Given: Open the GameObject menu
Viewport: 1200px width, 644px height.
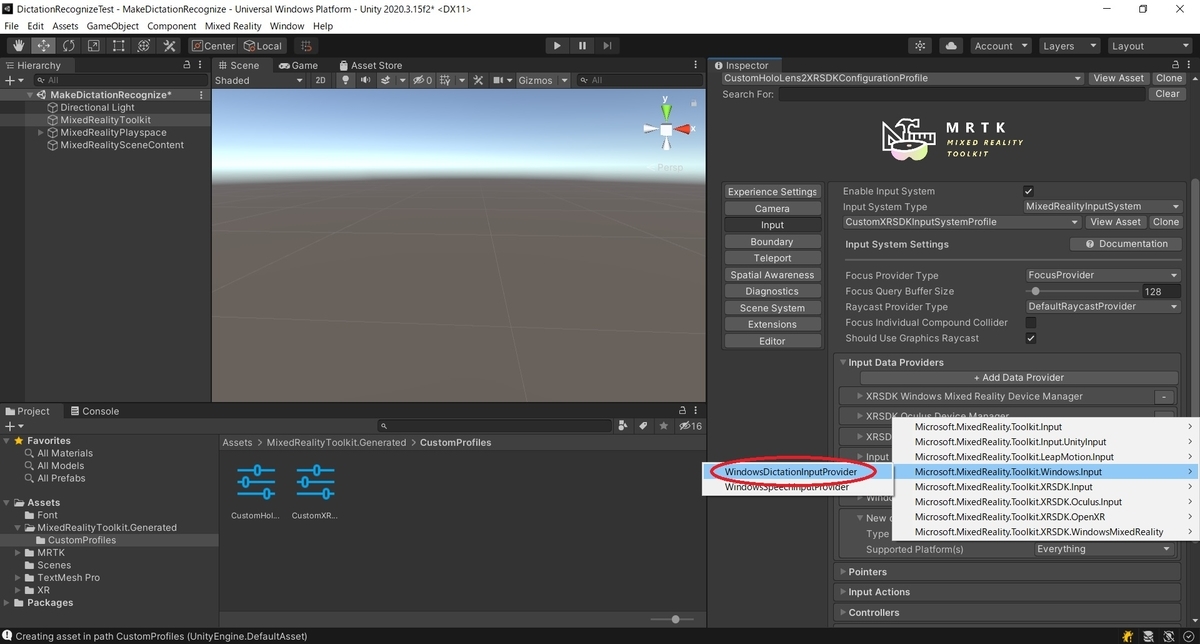Looking at the screenshot, I should pos(113,26).
